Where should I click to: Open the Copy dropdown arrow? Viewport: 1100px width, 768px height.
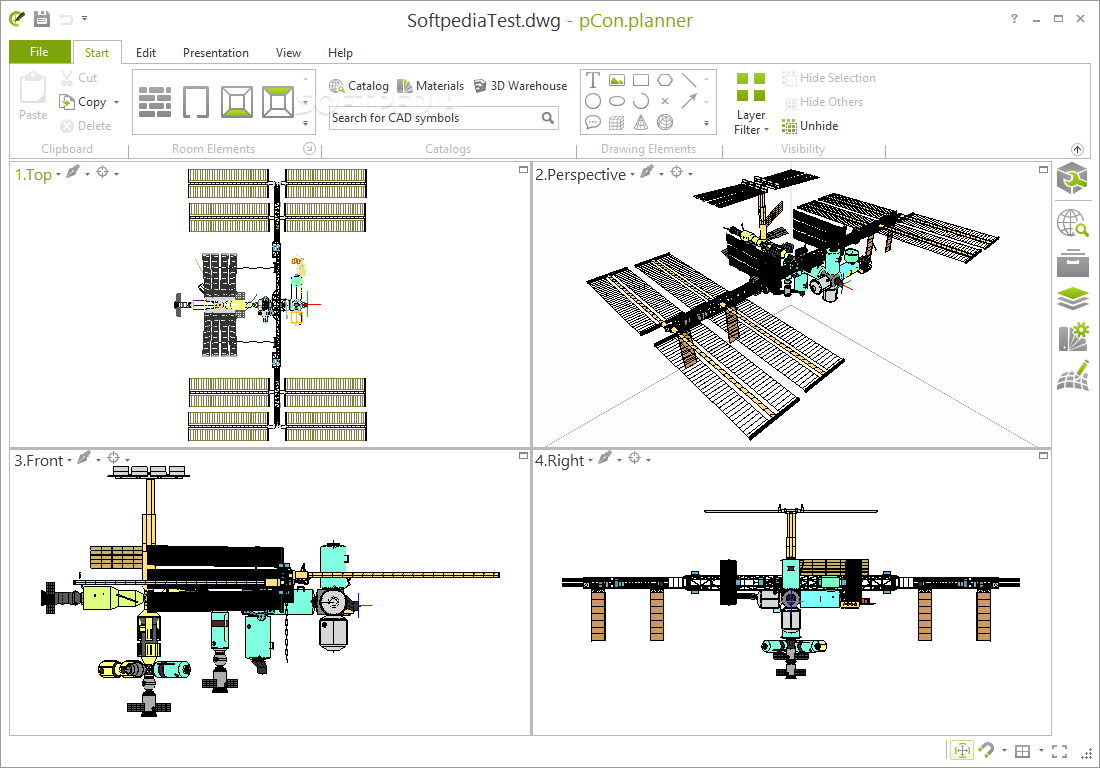pos(116,102)
